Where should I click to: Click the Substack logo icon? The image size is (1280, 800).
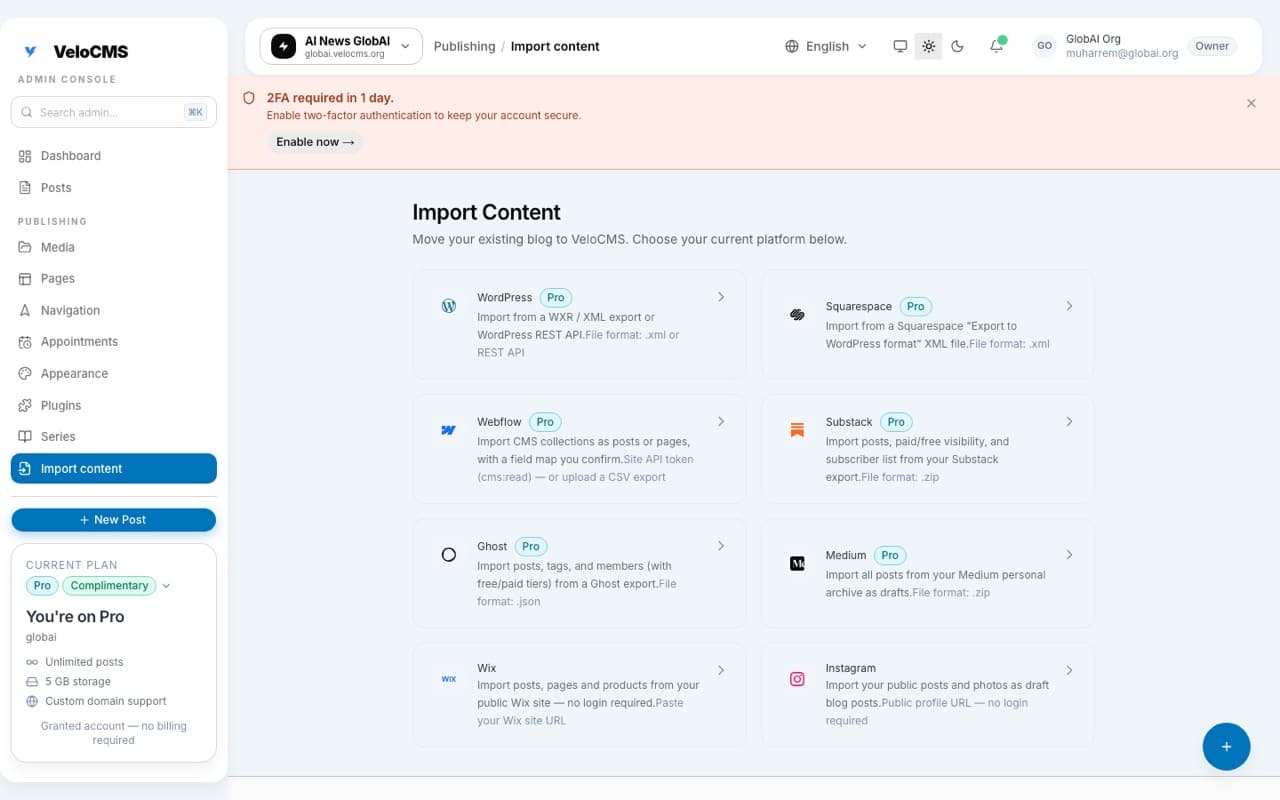coord(797,430)
